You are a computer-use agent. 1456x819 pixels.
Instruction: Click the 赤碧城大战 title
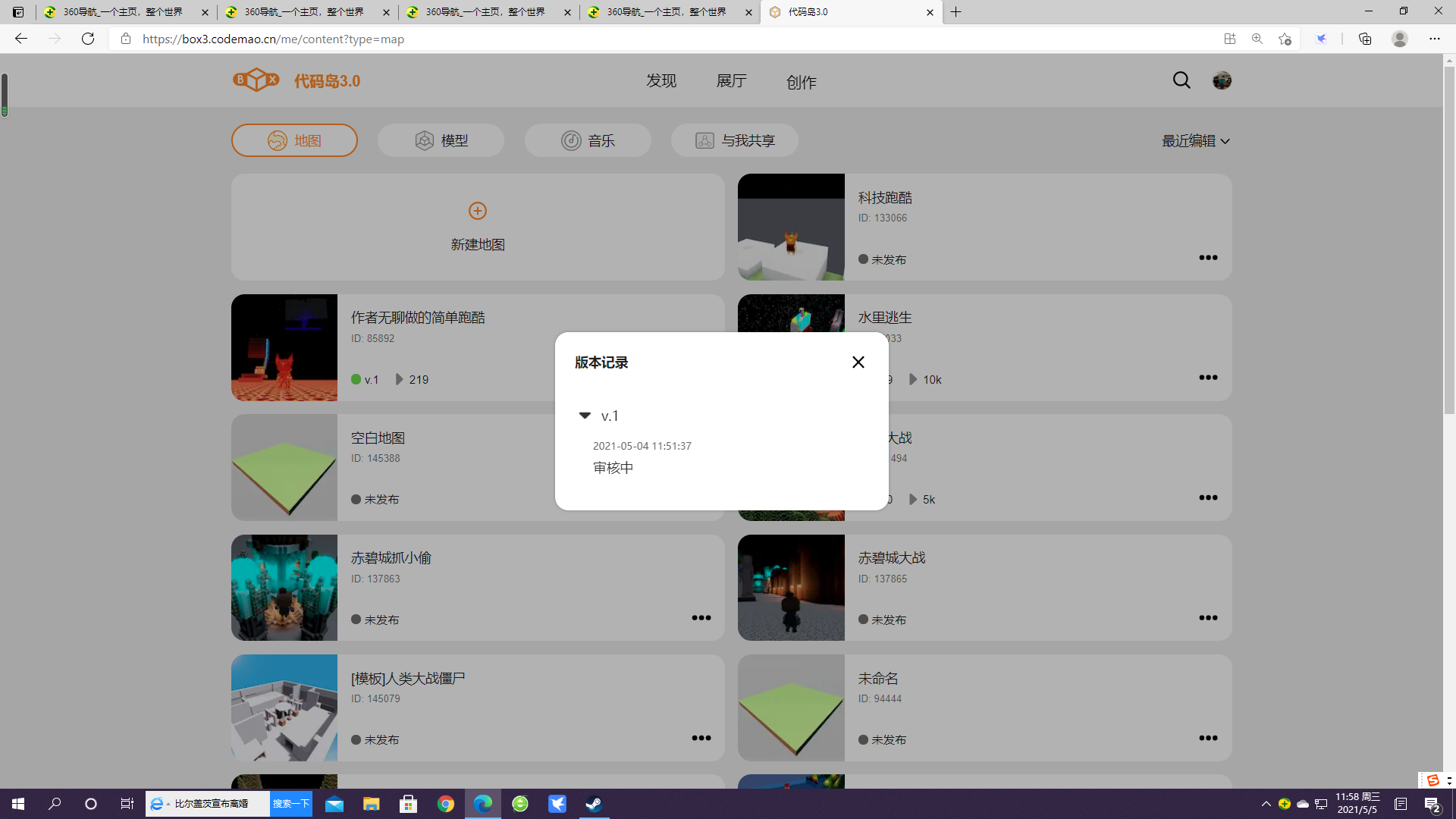pos(892,558)
